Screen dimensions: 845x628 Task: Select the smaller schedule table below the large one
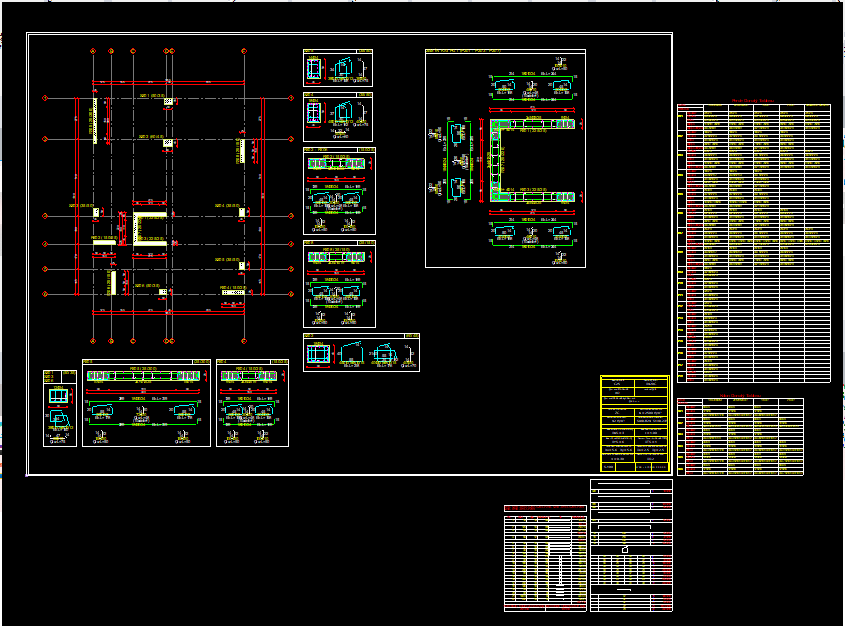pyautogui.click(x=740, y=438)
